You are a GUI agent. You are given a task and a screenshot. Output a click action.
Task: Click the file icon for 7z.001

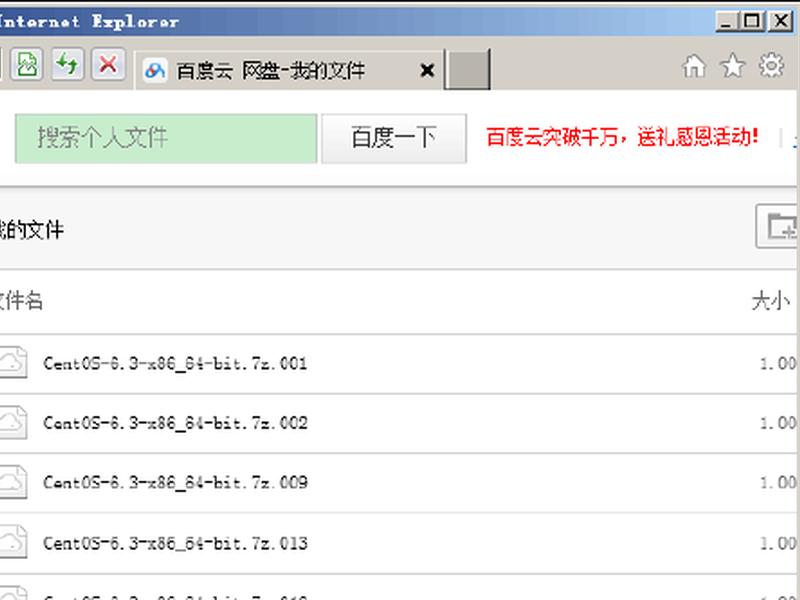13,362
